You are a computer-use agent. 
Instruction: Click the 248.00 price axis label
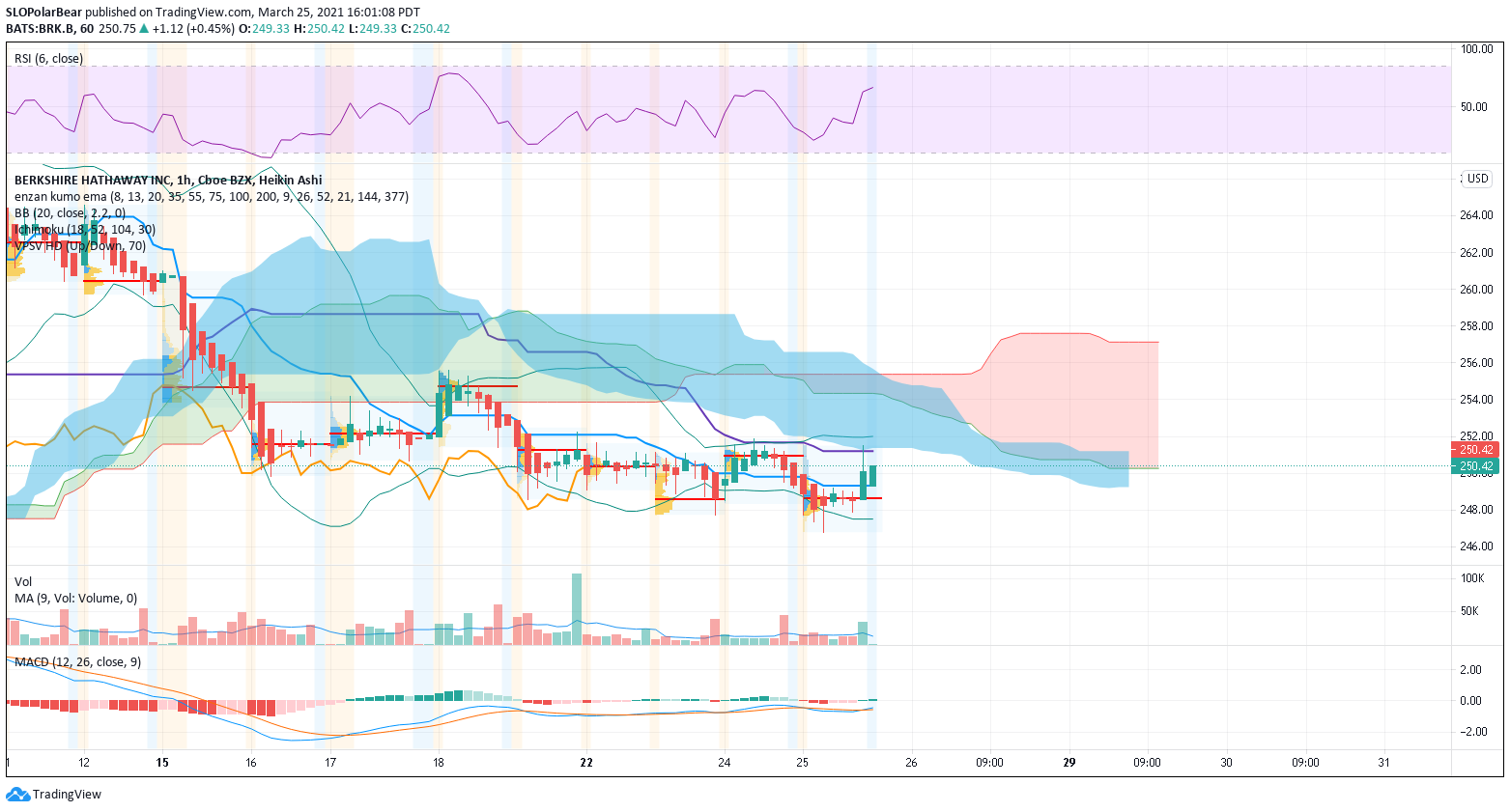pos(1476,510)
